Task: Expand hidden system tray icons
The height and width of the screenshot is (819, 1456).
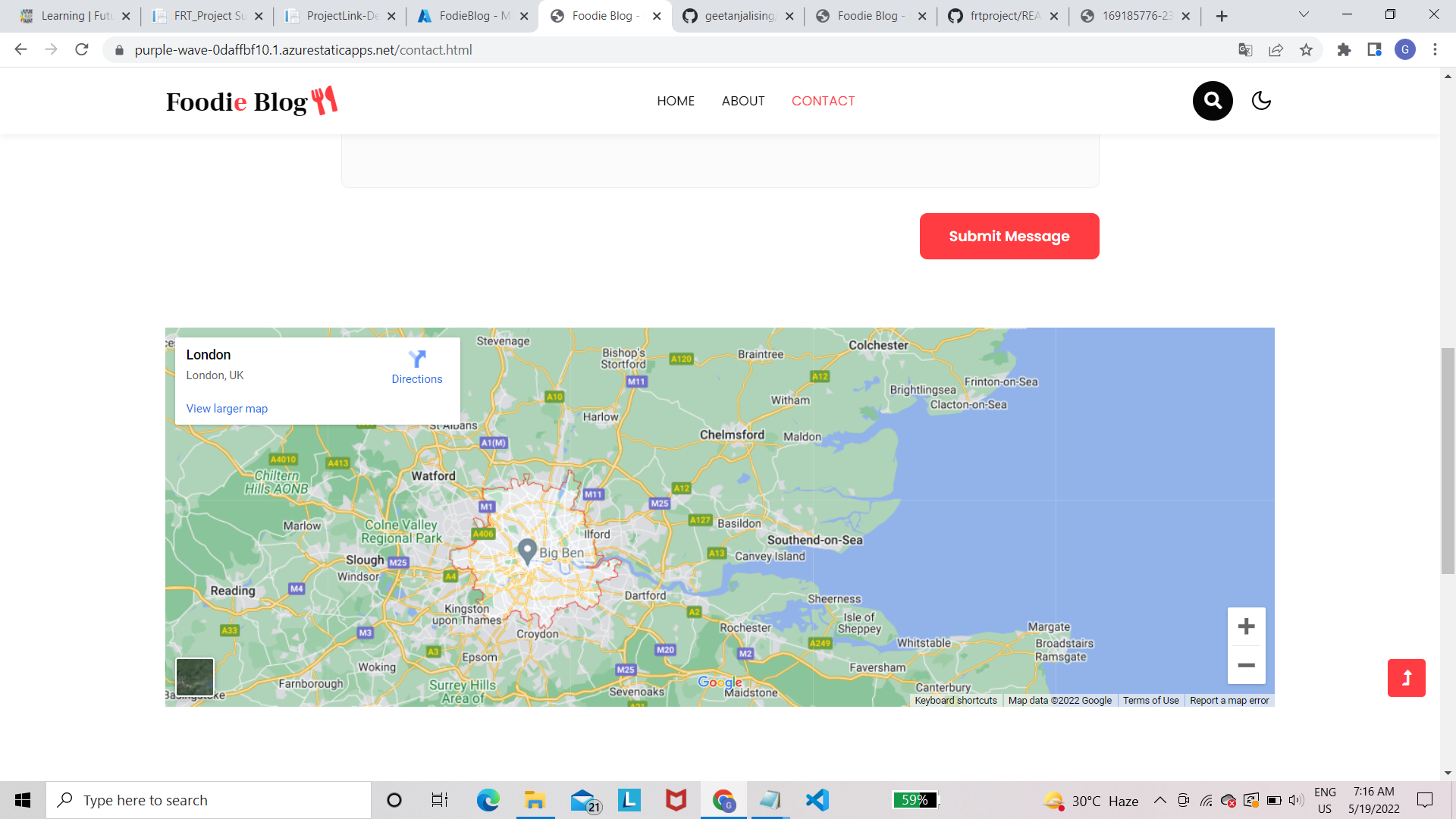Action: pos(1159,800)
